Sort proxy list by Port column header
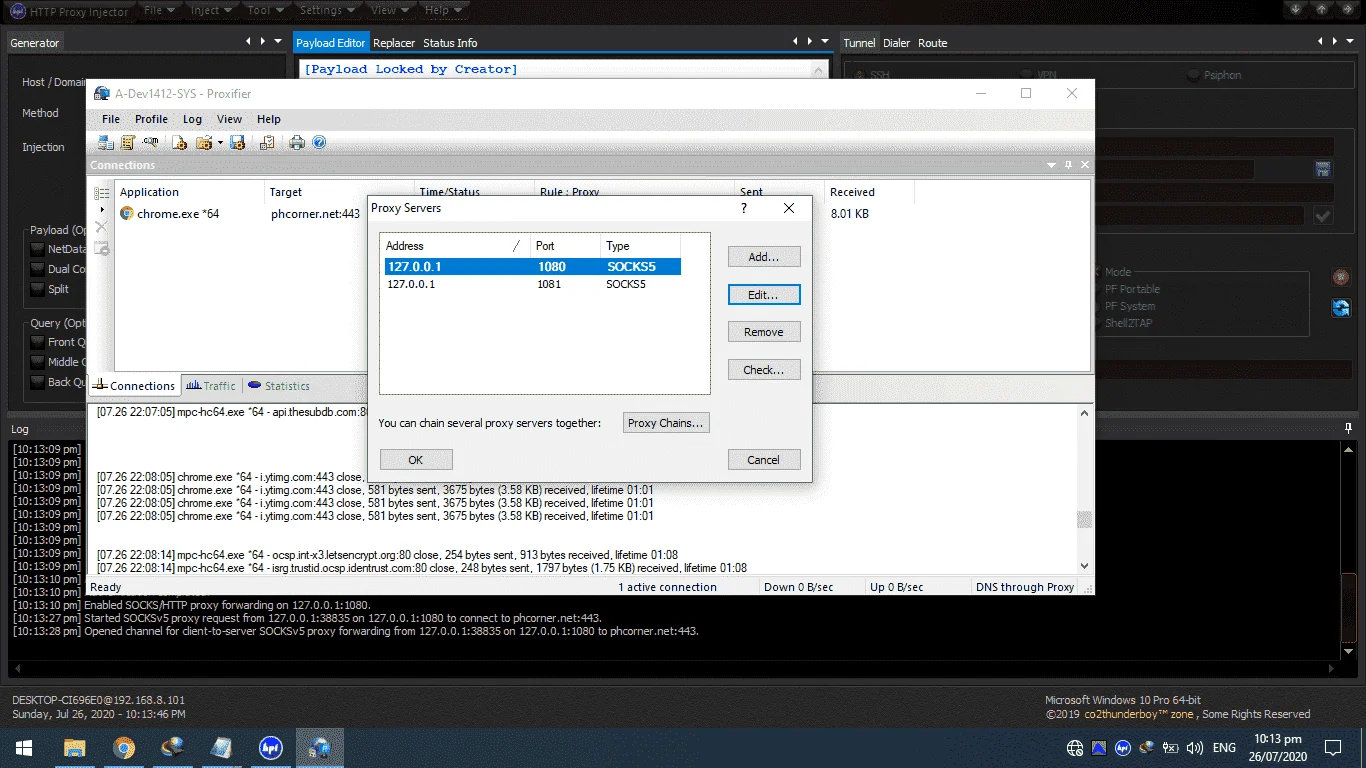This screenshot has height=768, width=1366. (565, 246)
